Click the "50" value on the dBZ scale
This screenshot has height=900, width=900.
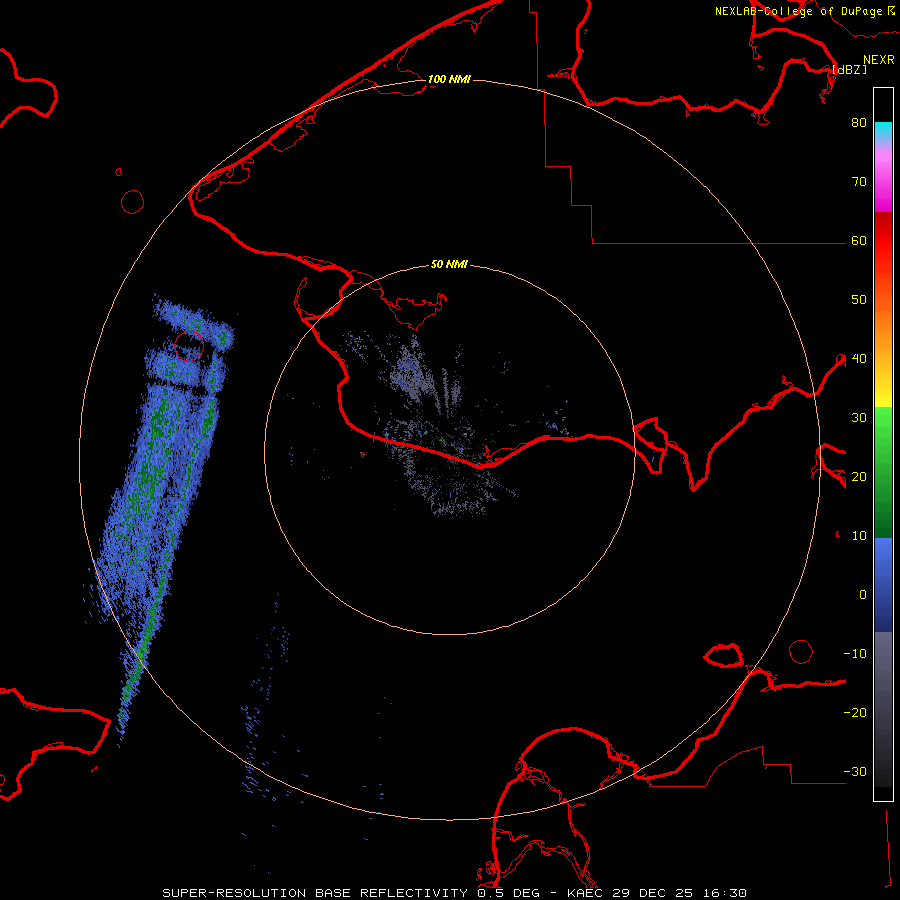[x=859, y=300]
